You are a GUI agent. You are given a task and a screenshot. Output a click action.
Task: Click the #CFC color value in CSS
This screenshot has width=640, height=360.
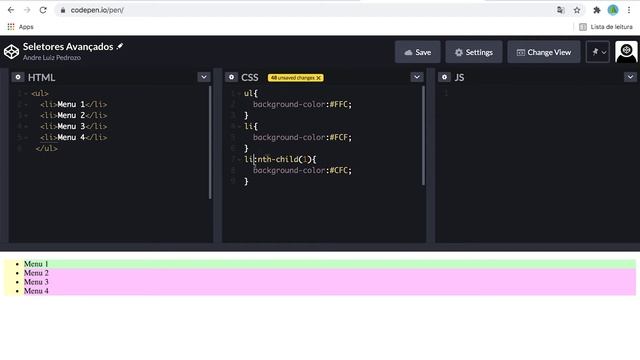pos(339,171)
